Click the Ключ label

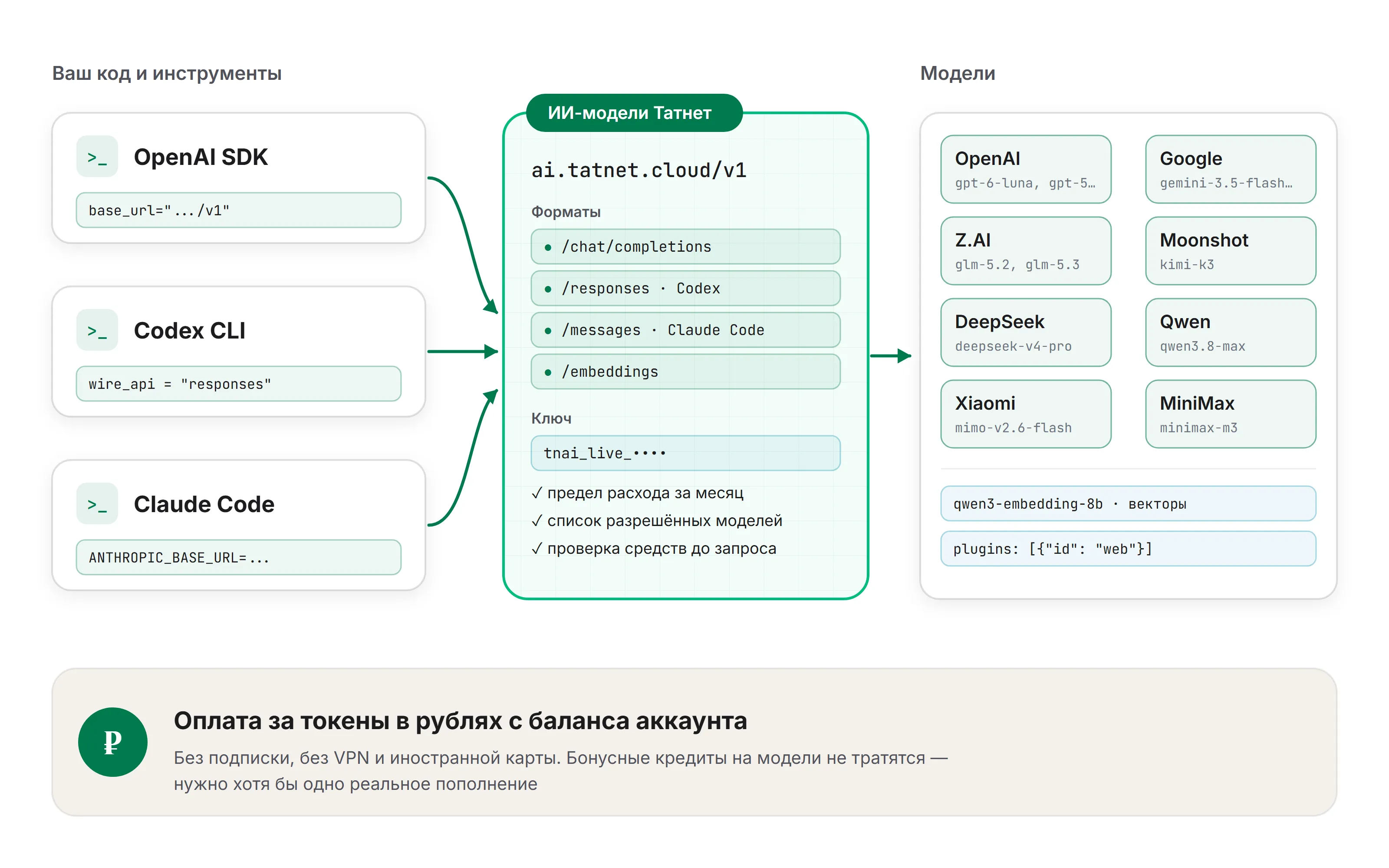click(x=551, y=418)
